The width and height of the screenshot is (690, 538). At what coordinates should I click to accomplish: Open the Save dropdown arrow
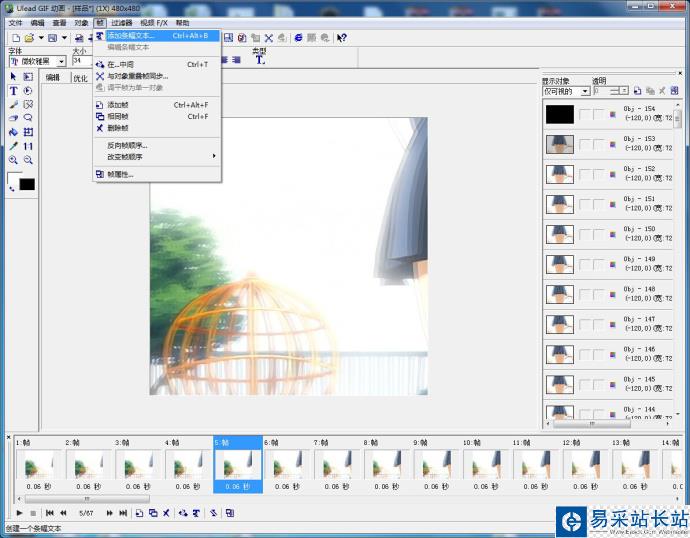point(64,38)
